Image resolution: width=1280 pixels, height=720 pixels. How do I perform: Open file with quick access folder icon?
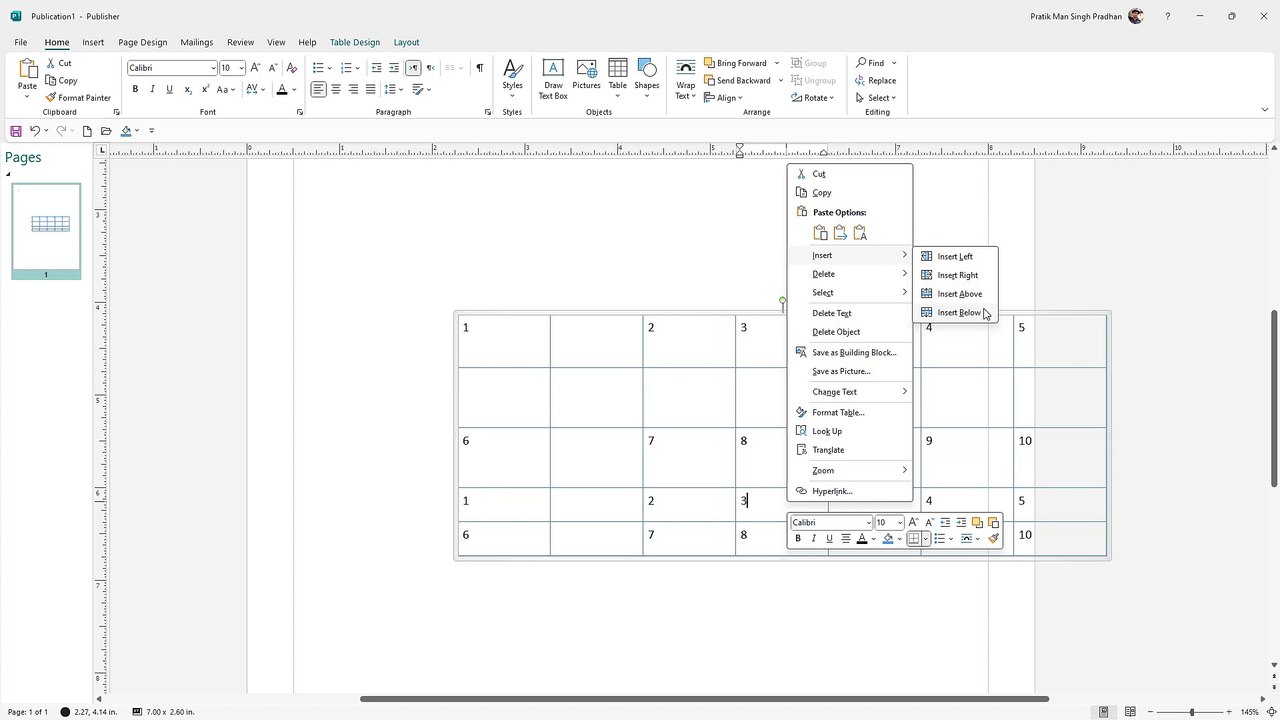(106, 131)
